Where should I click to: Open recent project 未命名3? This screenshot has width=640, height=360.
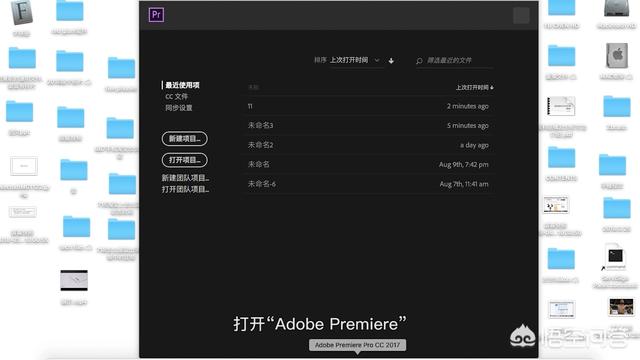click(368, 125)
